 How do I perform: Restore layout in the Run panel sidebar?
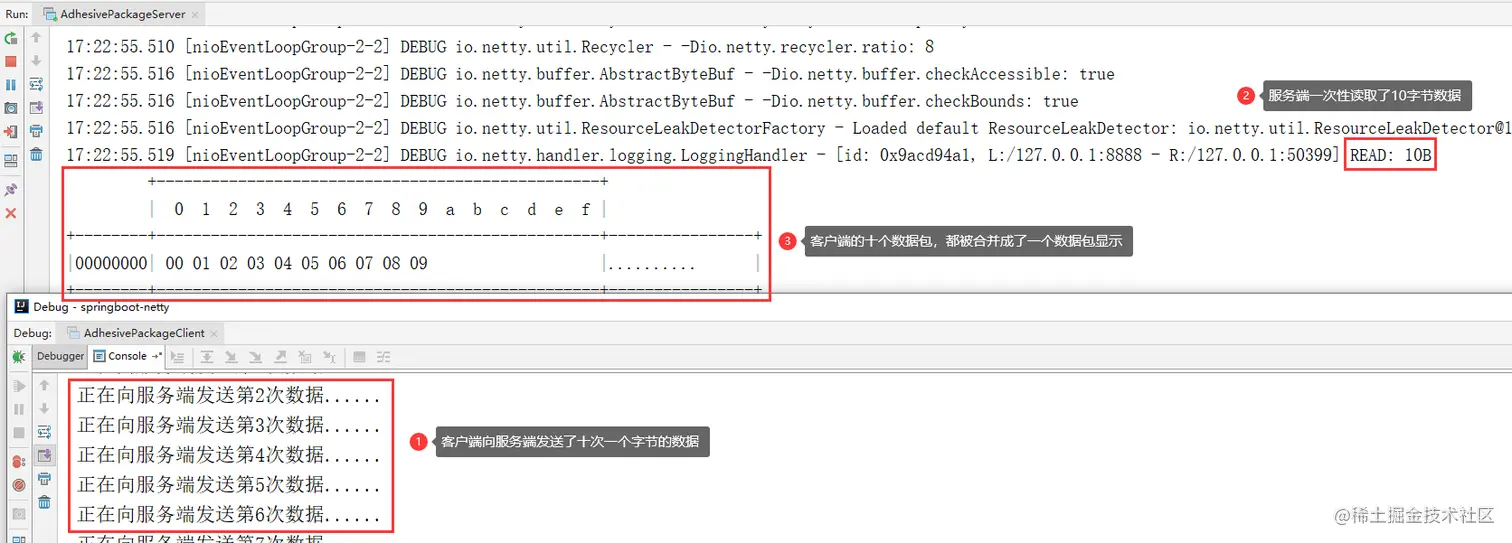pos(11,160)
